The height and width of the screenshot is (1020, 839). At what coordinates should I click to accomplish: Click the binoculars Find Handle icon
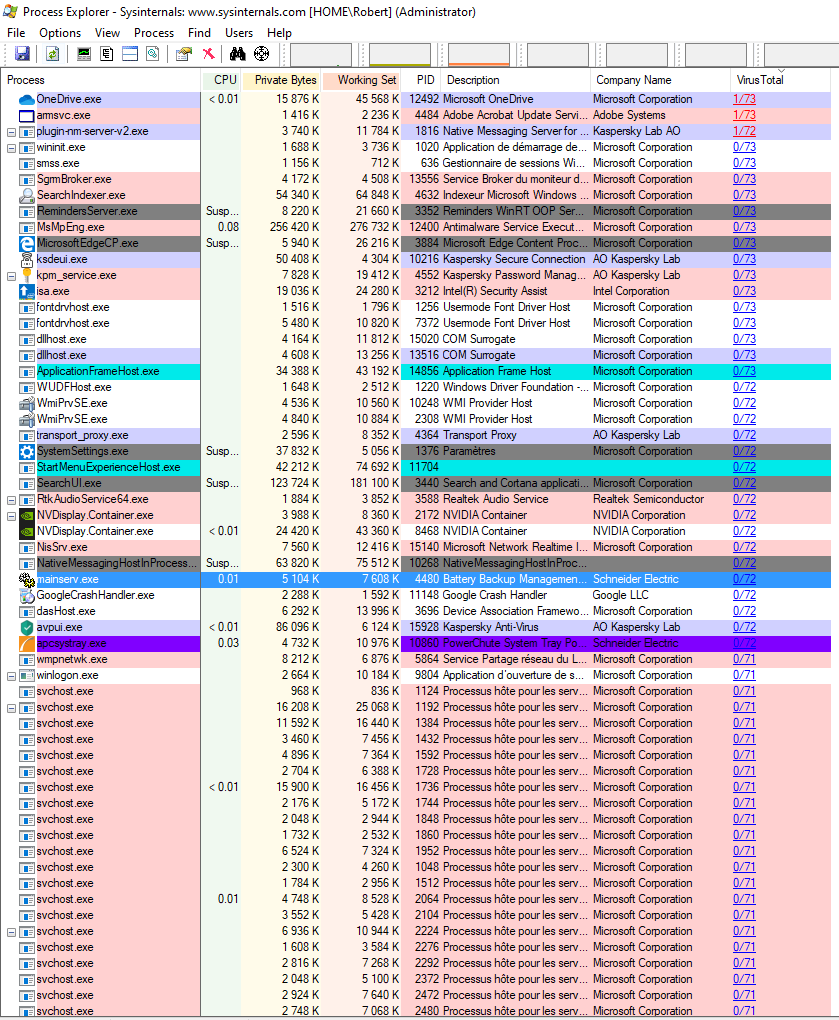click(x=237, y=54)
